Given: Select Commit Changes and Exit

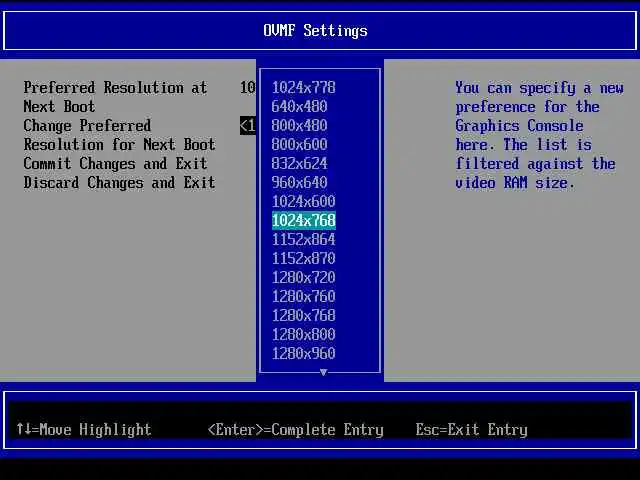Looking at the screenshot, I should coord(116,164).
